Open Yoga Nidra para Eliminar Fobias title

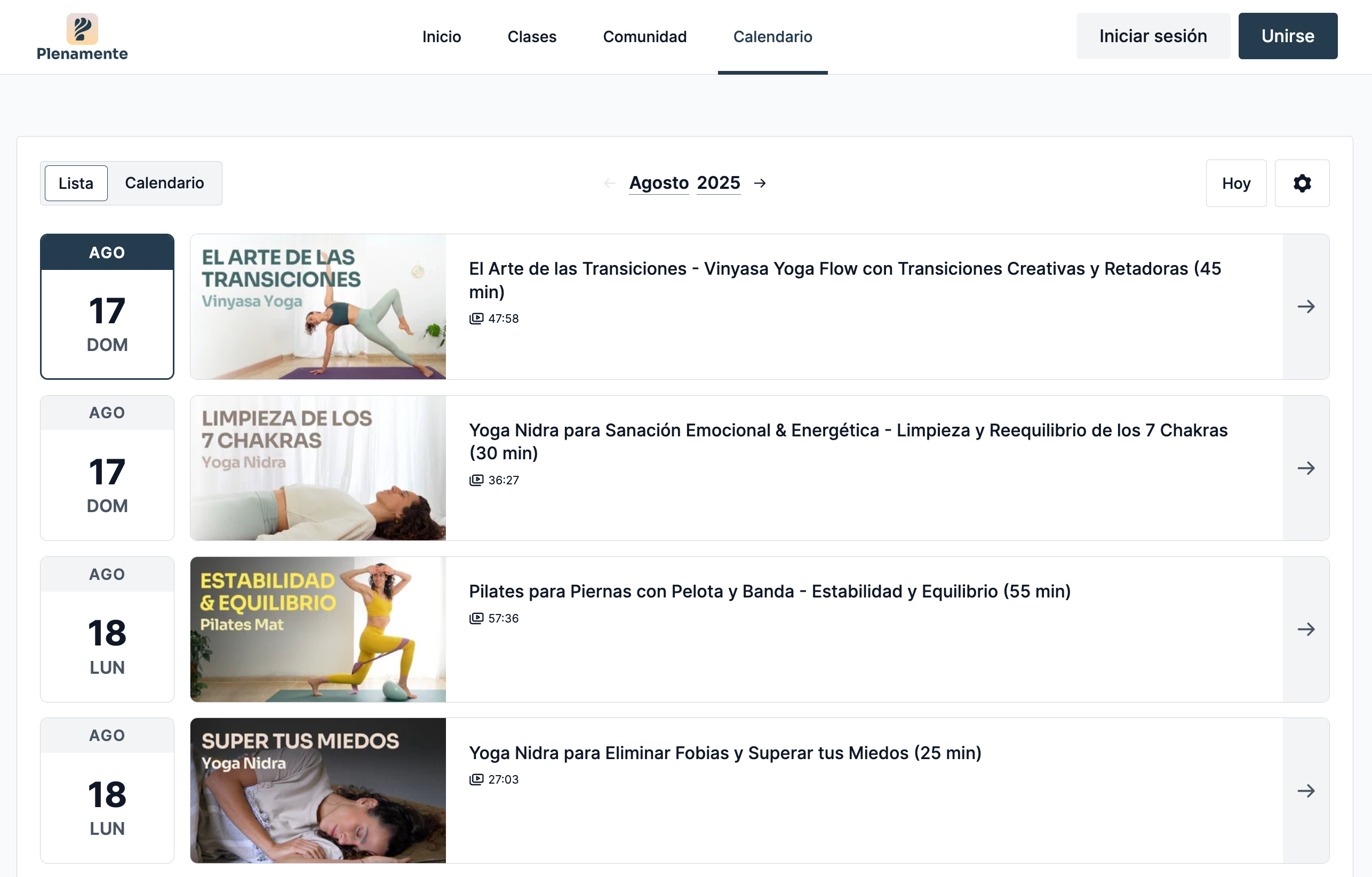725,753
